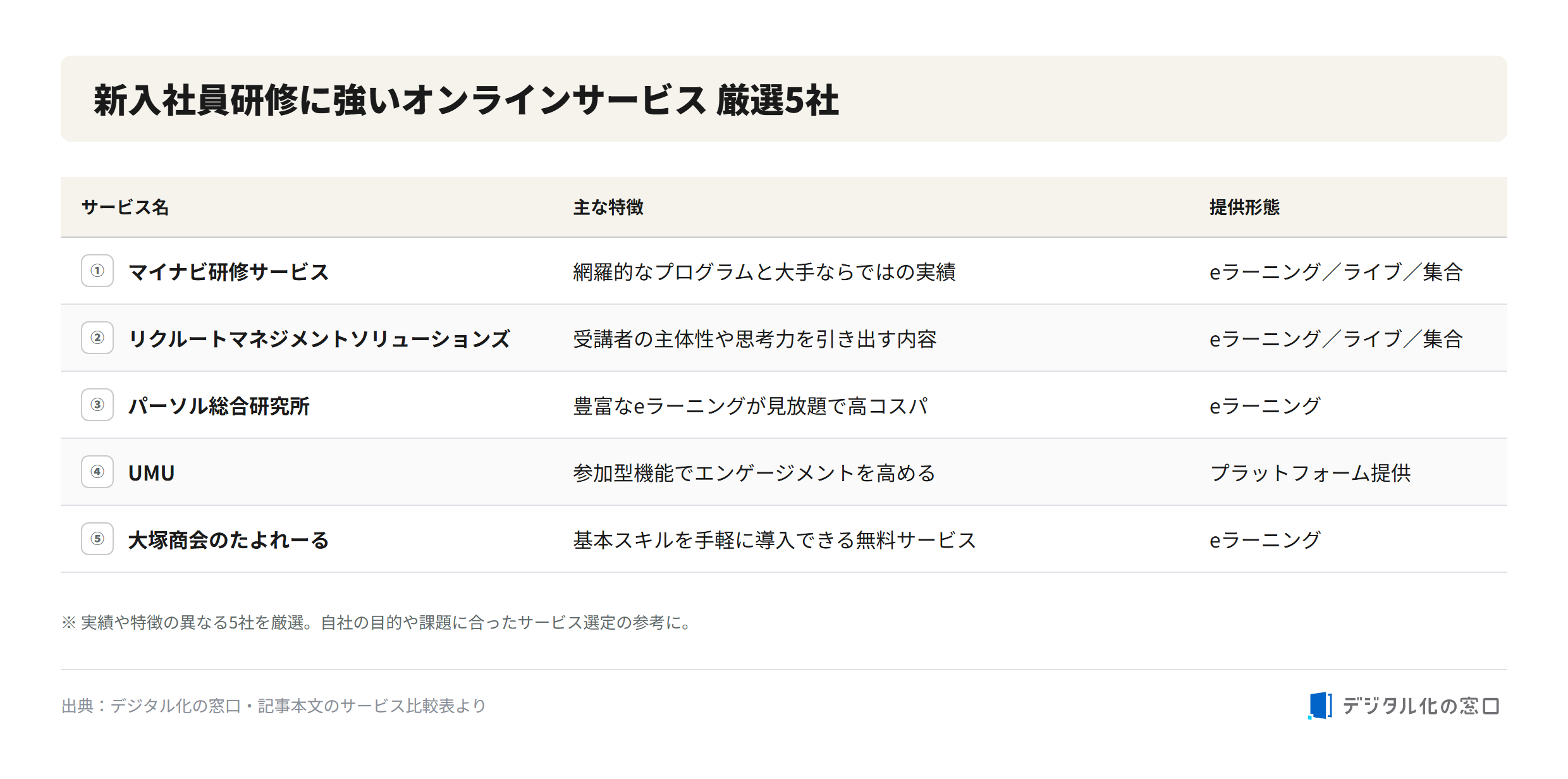Click マイナビ研修サービス service name
This screenshot has height=779, width=1568.
click(228, 272)
